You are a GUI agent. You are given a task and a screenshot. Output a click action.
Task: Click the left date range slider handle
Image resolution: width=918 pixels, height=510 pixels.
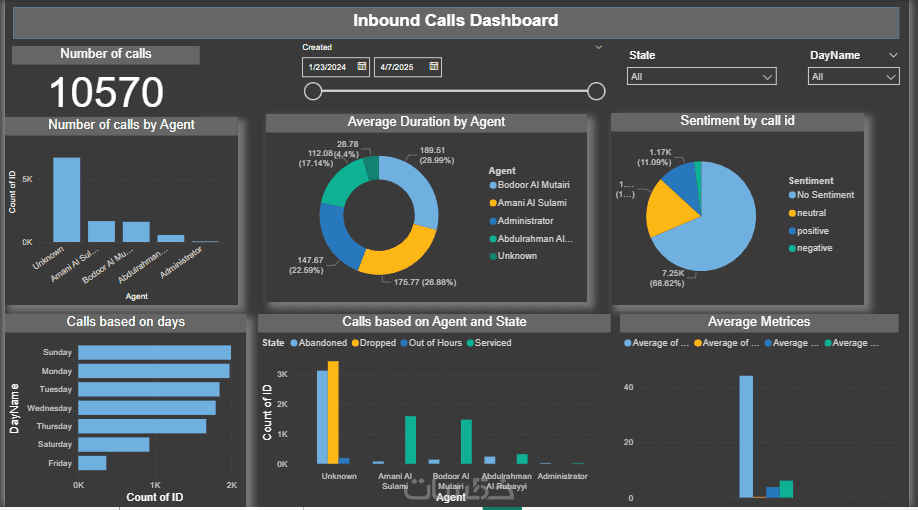pos(313,91)
